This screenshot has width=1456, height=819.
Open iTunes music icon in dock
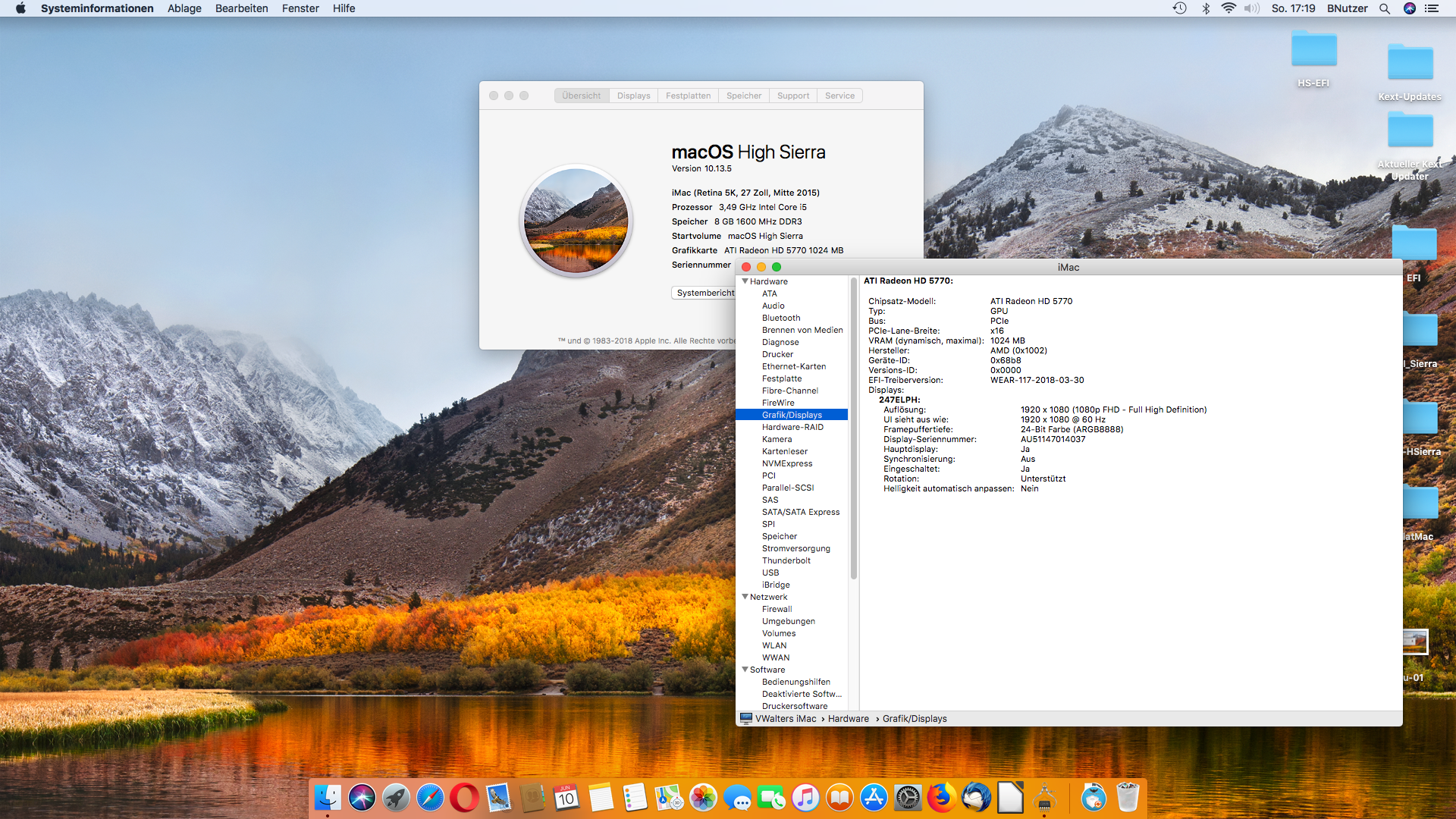pos(805,798)
